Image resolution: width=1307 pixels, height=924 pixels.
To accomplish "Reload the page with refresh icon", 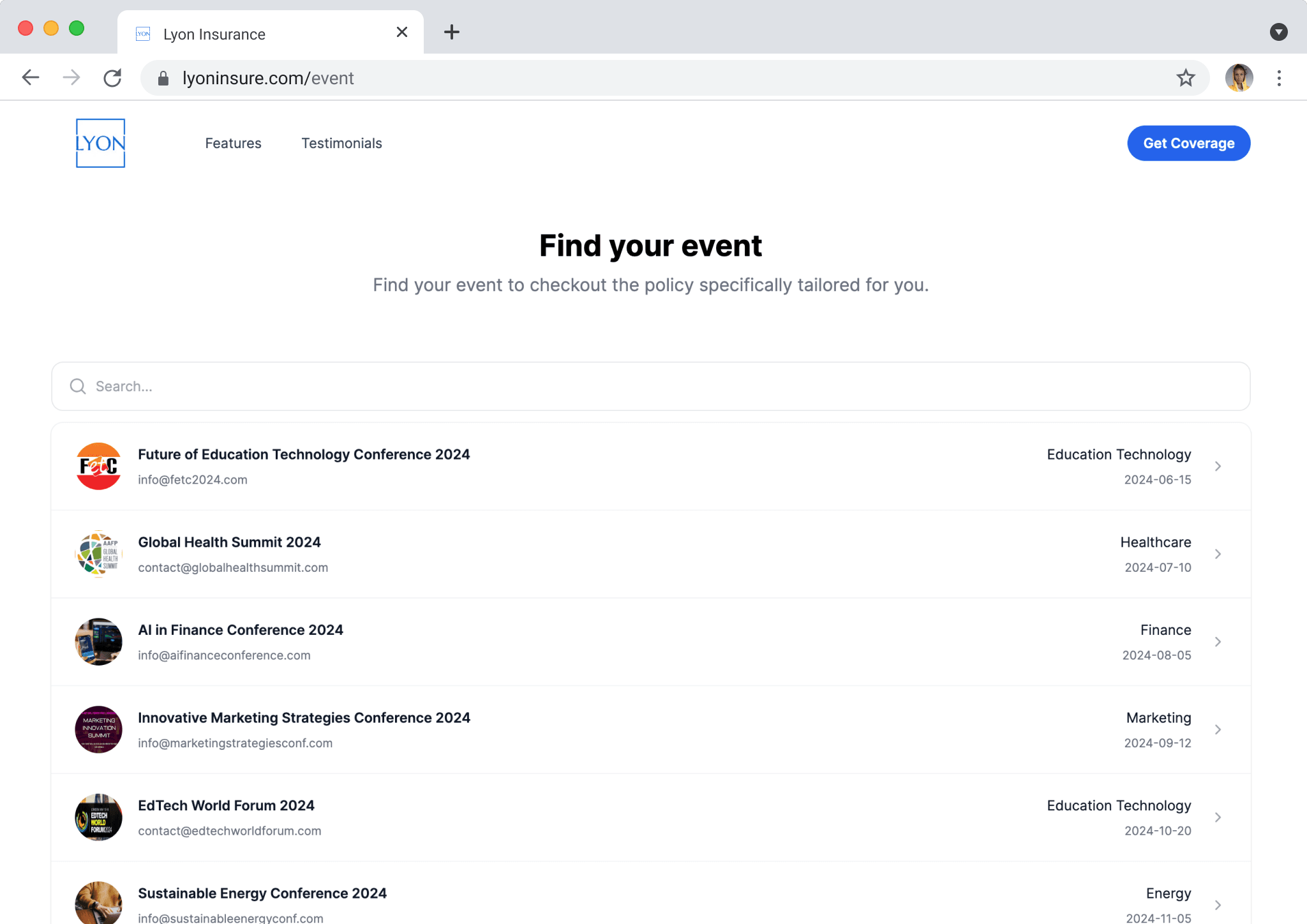I will click(112, 78).
